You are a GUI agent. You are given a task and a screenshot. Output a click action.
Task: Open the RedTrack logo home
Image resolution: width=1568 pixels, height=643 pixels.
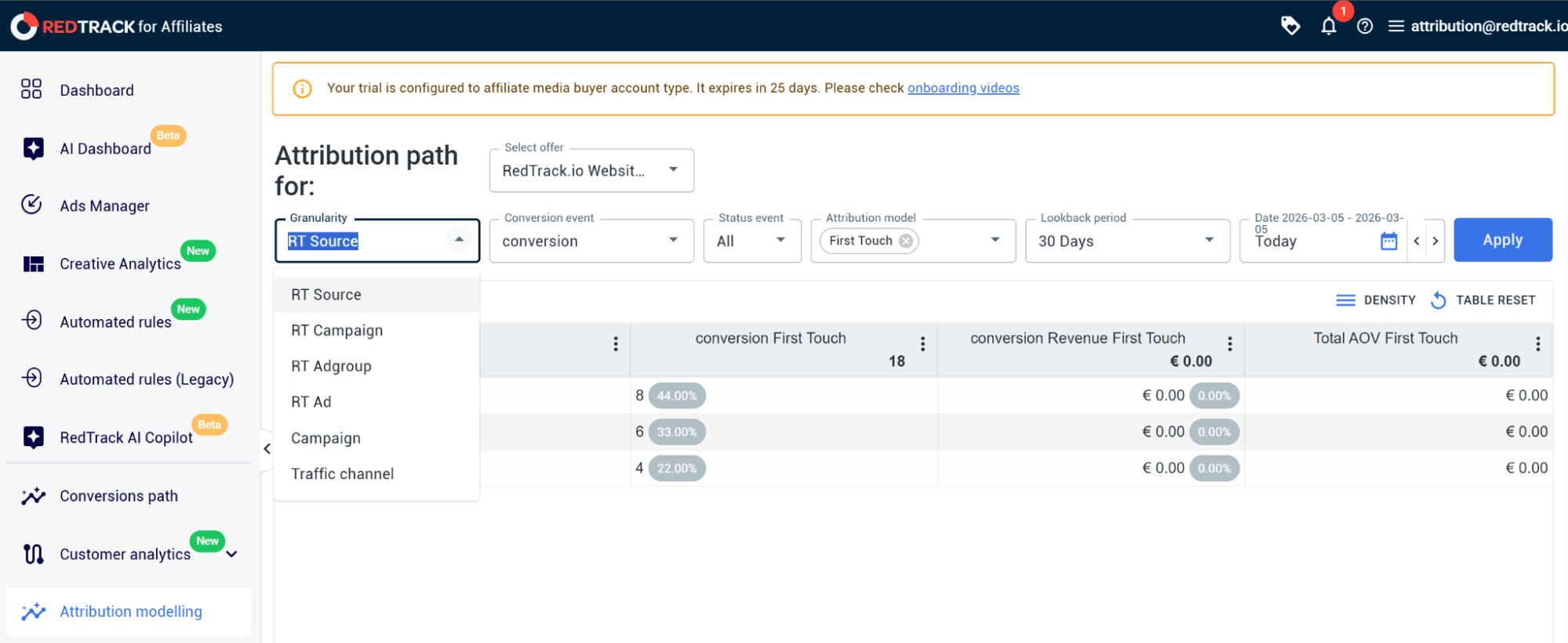point(116,26)
